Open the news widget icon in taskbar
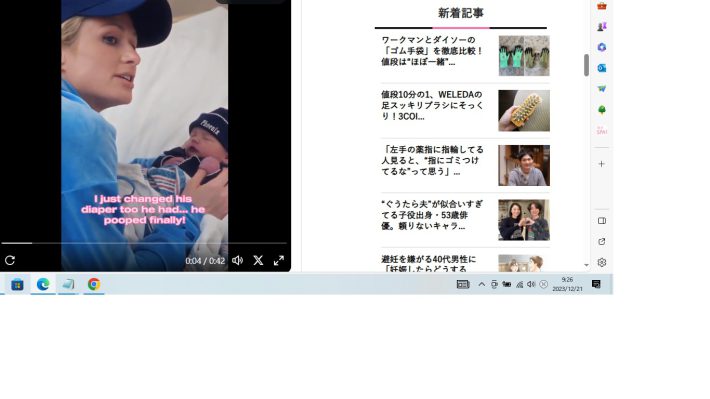Image resolution: width=710 pixels, height=399 pixels. [x=463, y=284]
